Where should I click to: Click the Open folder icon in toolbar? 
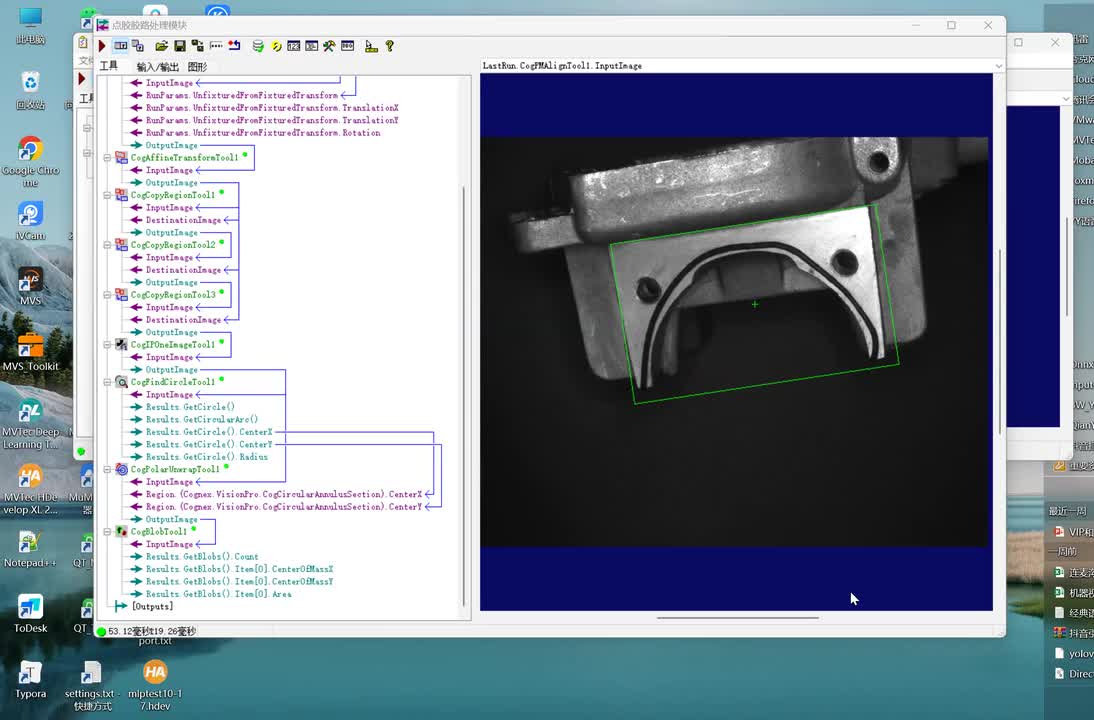(161, 46)
